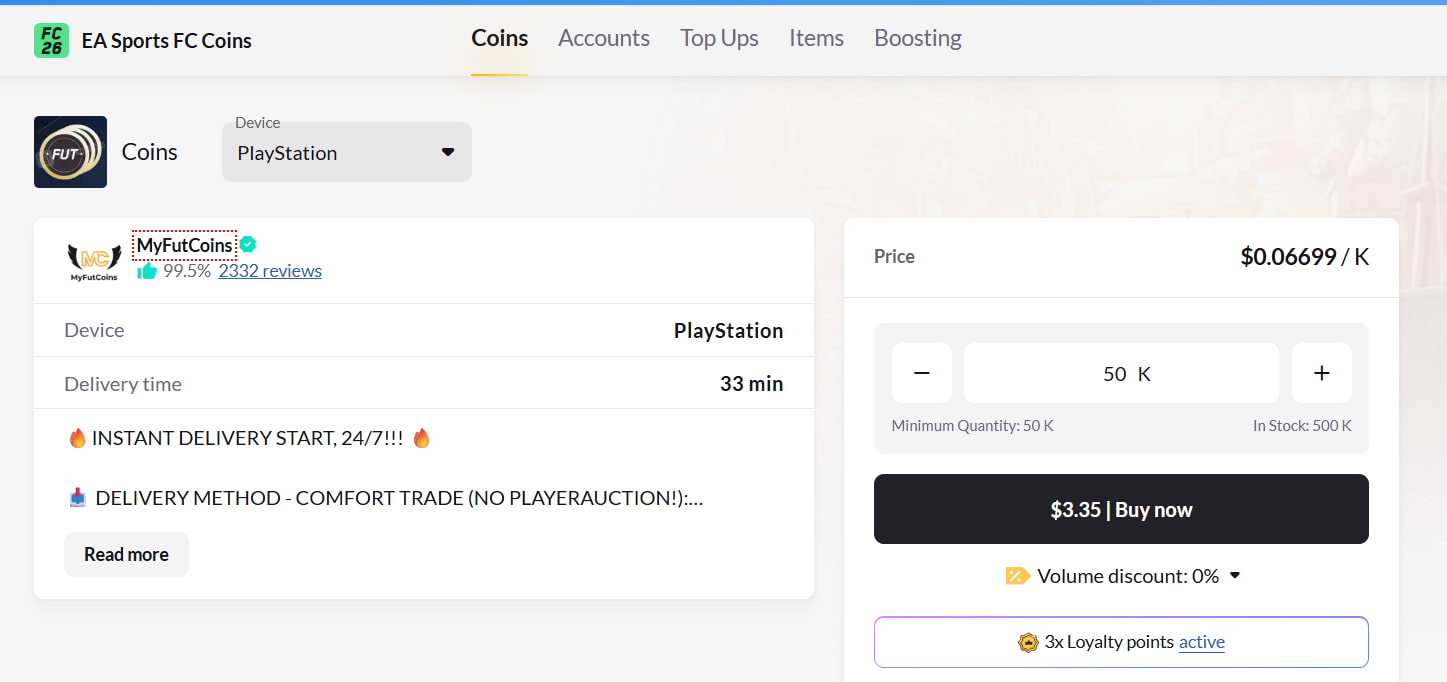Viewport: 1447px width, 682px height.
Task: Select the FUT coins image icon
Action: click(70, 151)
